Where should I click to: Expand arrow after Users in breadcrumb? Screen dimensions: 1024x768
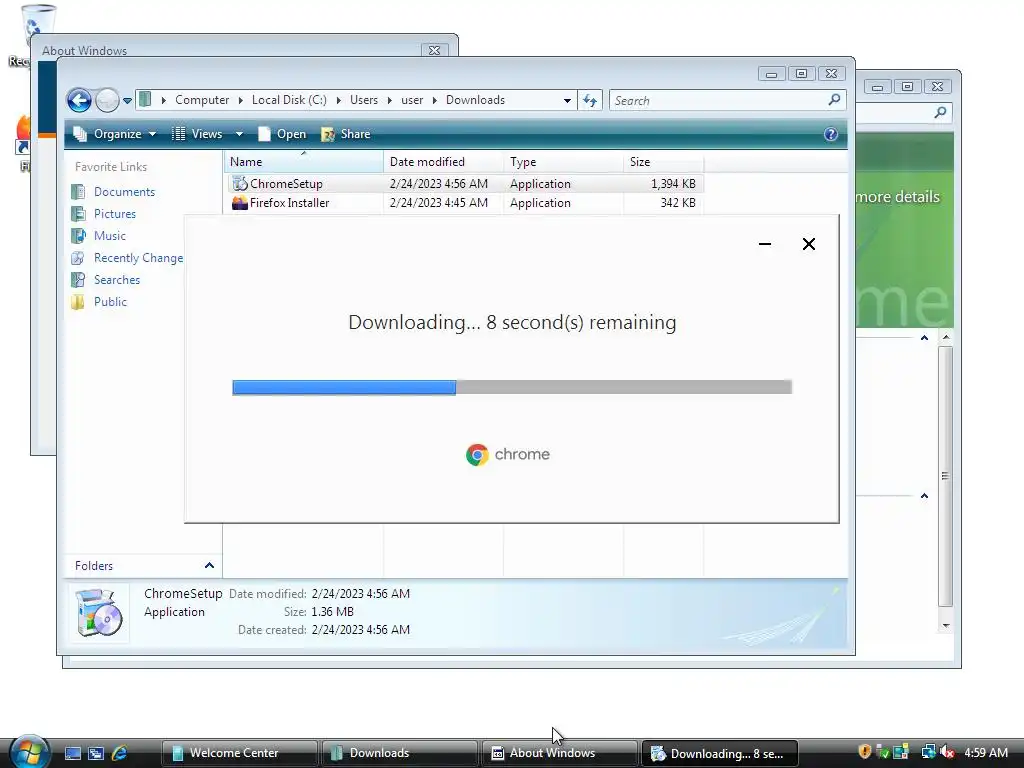(x=389, y=101)
